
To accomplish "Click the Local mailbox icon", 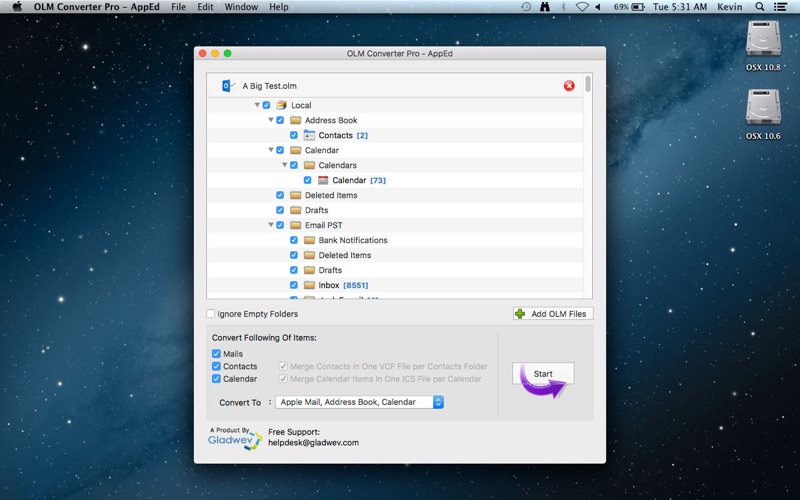I will point(282,105).
